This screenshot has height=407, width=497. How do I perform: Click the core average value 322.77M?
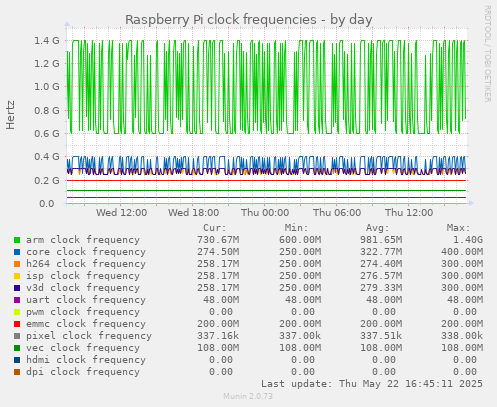click(381, 252)
